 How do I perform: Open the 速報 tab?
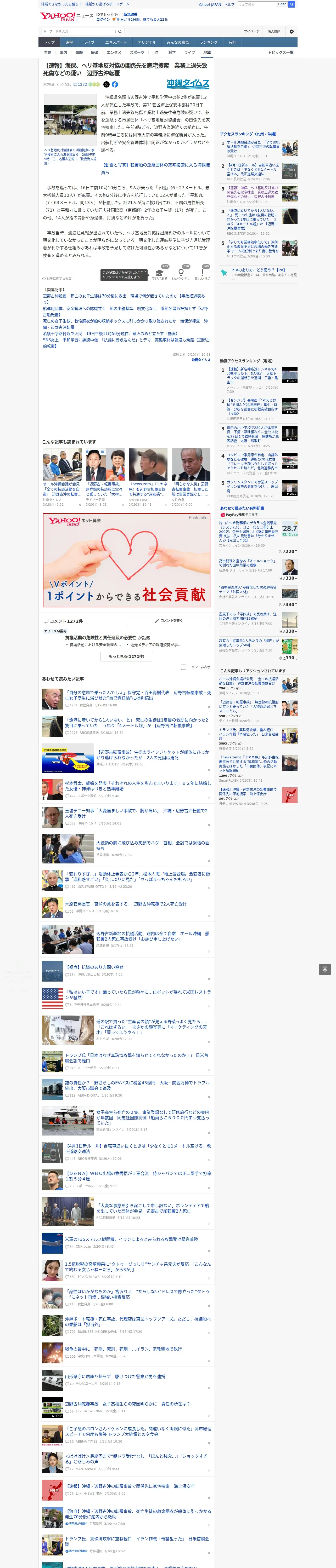[x=69, y=43]
